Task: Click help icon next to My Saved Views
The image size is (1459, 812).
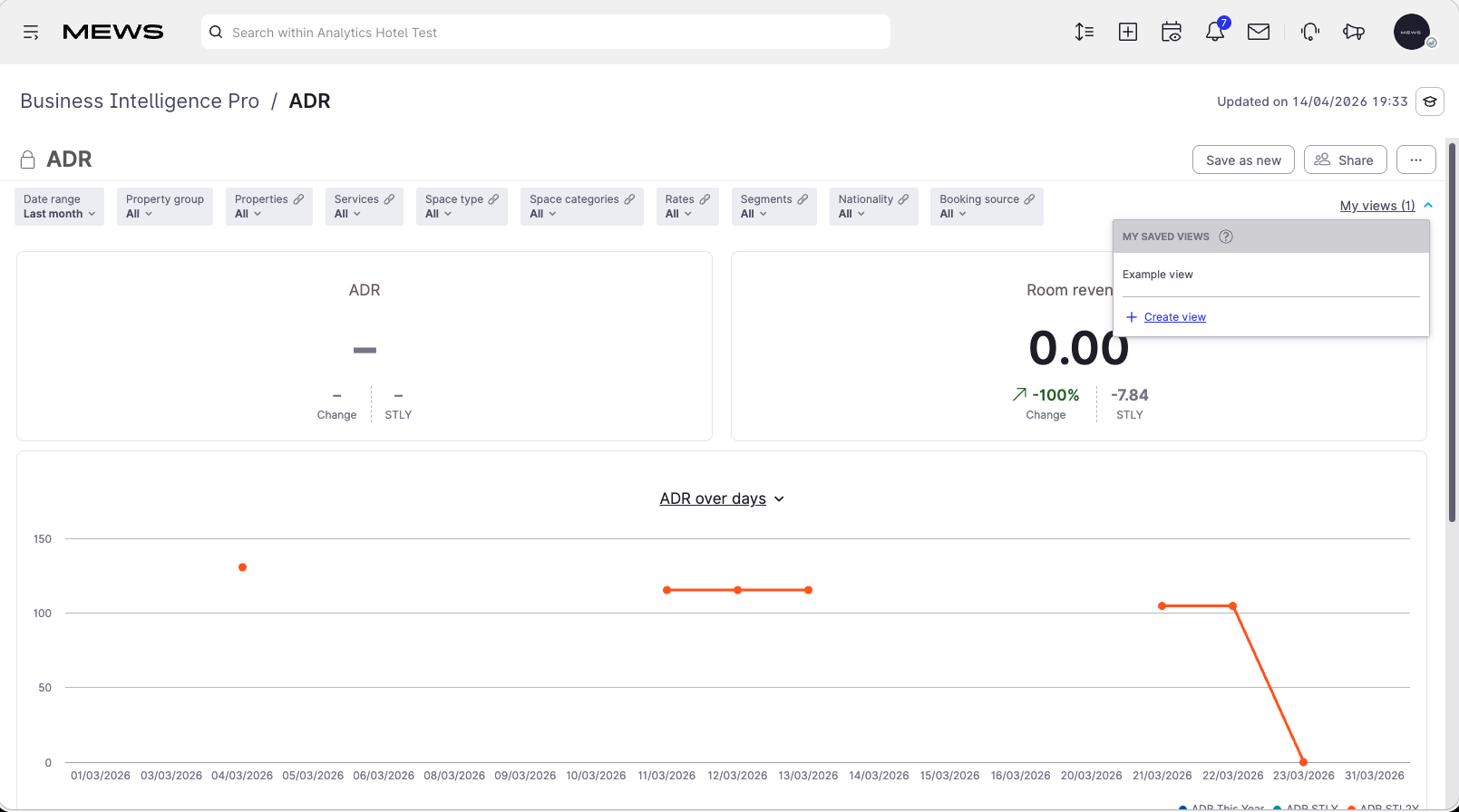Action: coord(1226,237)
